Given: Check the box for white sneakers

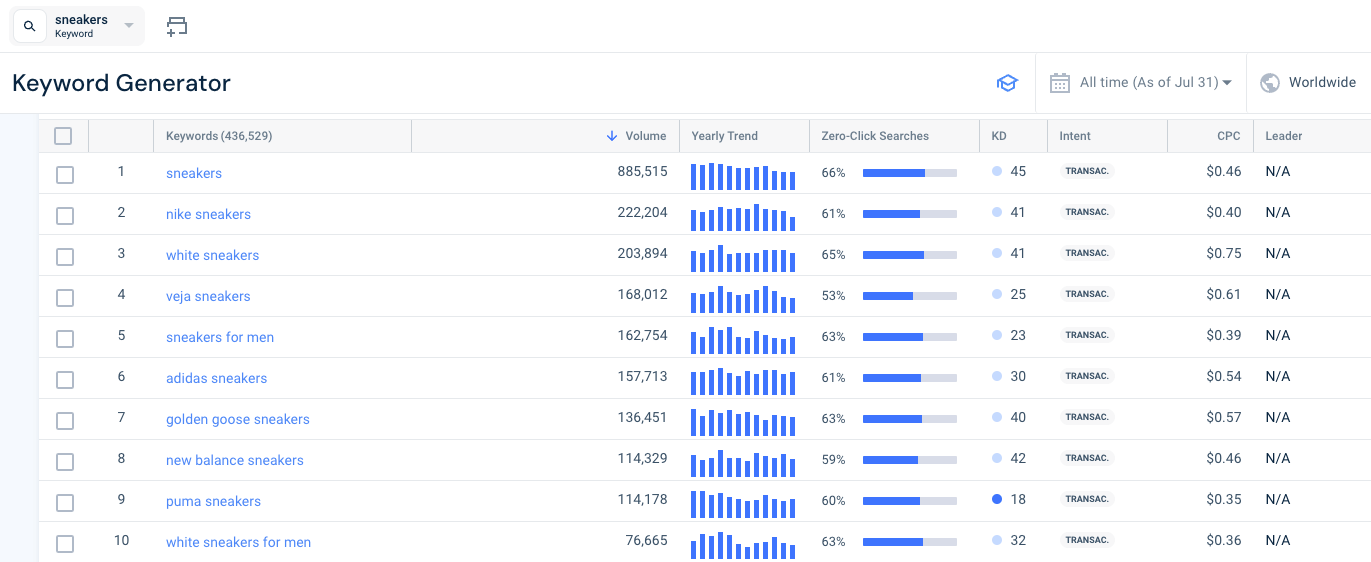Looking at the screenshot, I should 65,257.
